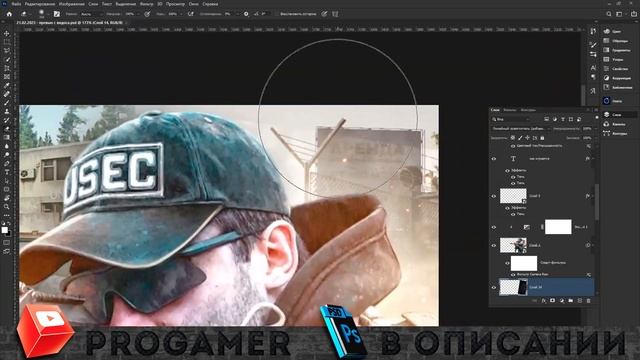
Task: Select the Blur tool
Action: (x=7, y=146)
